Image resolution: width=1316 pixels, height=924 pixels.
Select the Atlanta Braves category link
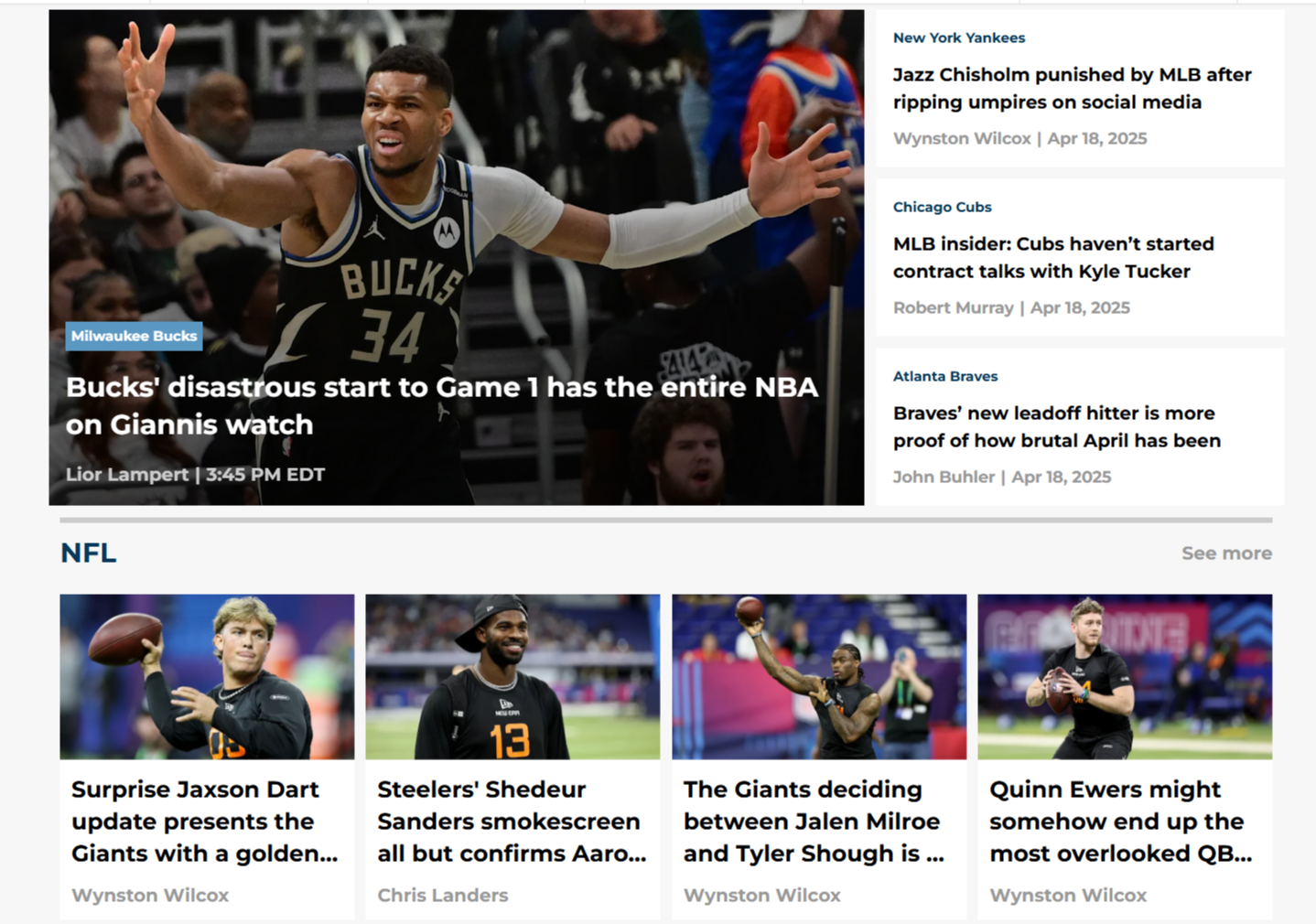(944, 376)
